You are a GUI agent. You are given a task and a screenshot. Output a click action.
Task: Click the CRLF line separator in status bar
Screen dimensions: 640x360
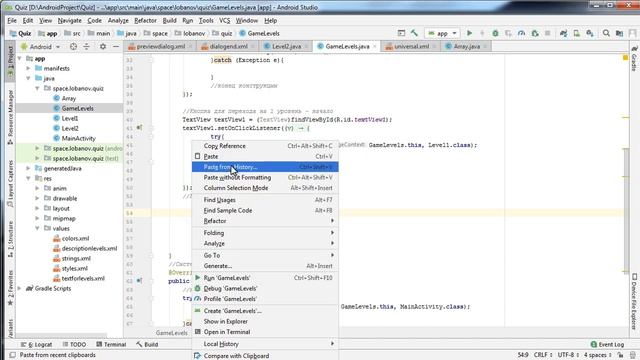click(543, 355)
